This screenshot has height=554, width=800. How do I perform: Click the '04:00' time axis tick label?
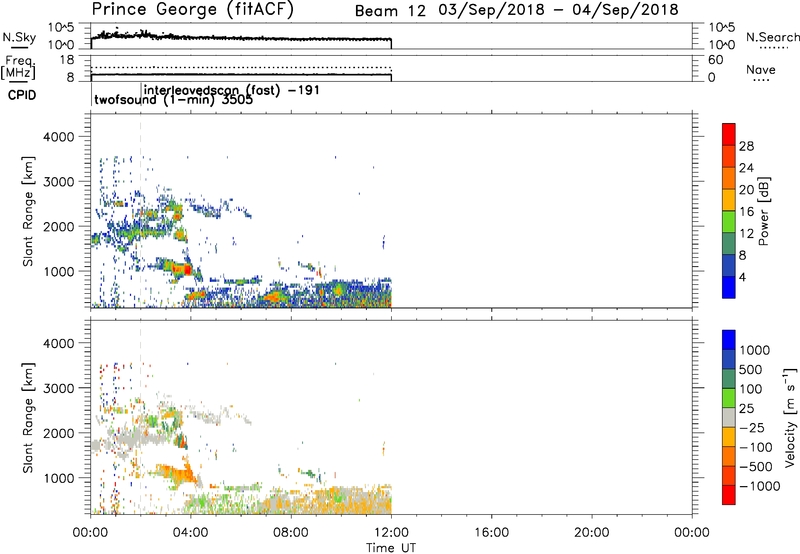(x=190, y=533)
